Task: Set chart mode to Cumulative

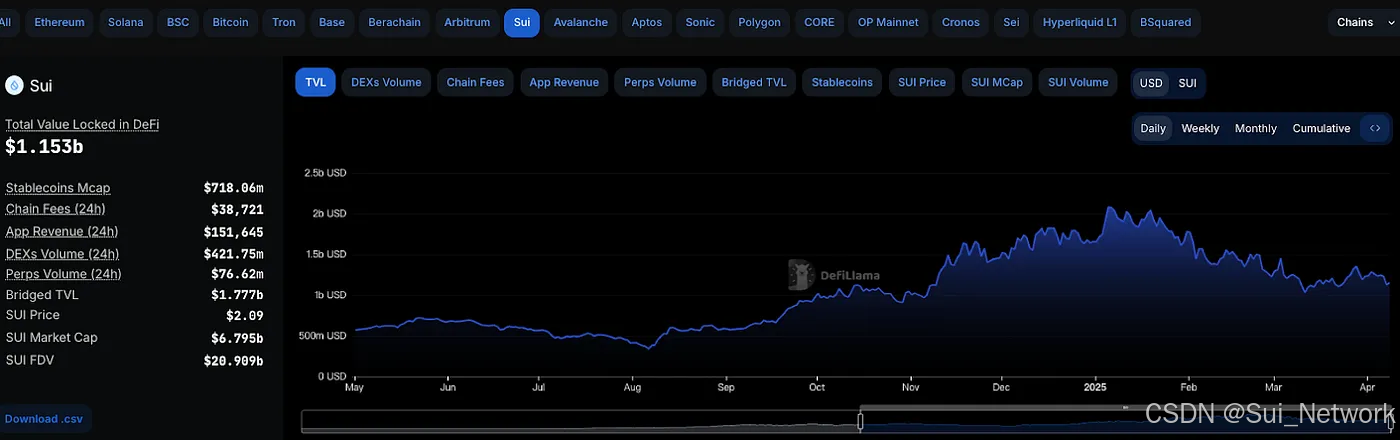Action: 1321,128
